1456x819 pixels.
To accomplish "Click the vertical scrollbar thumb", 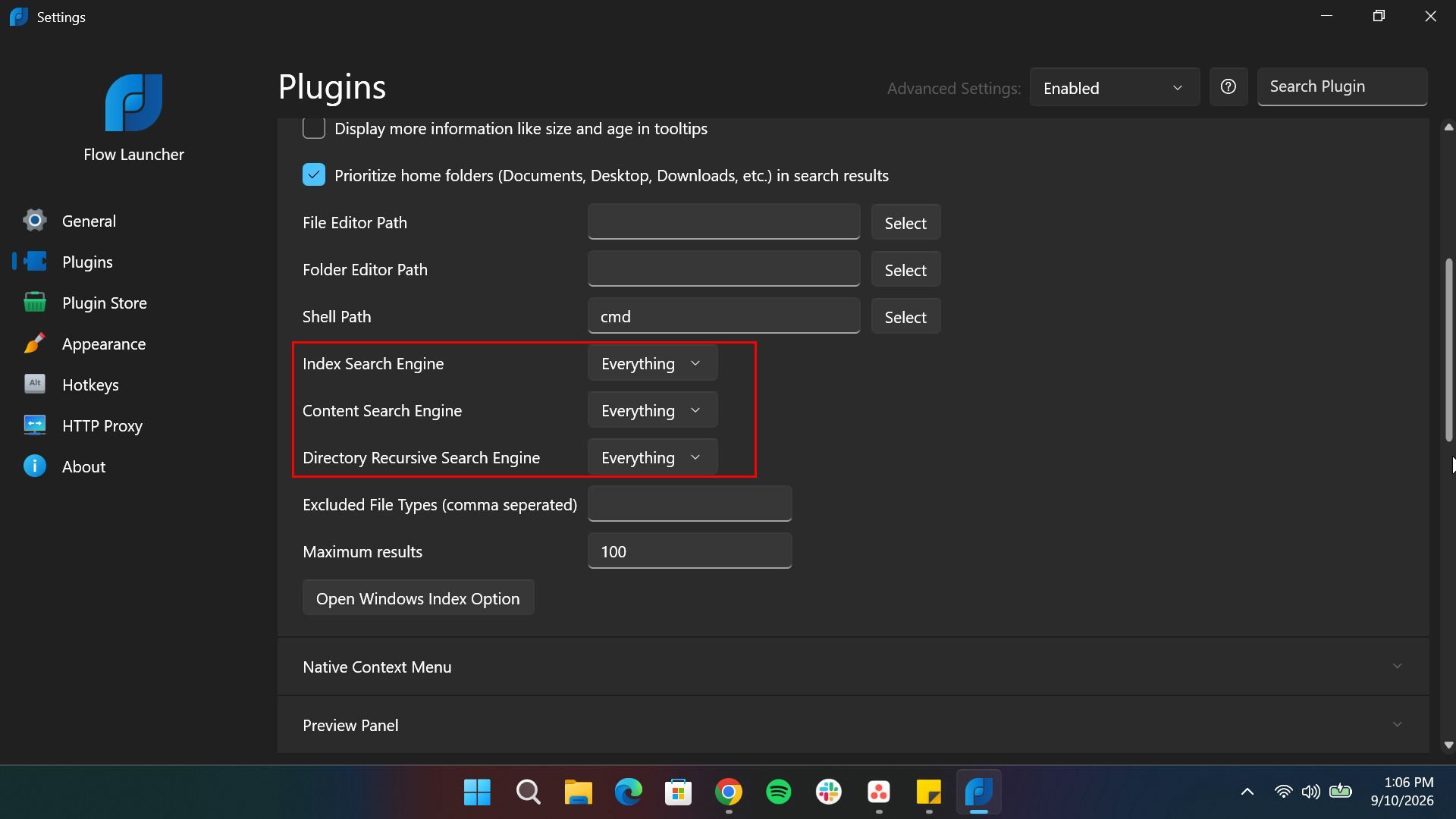I will [1448, 350].
